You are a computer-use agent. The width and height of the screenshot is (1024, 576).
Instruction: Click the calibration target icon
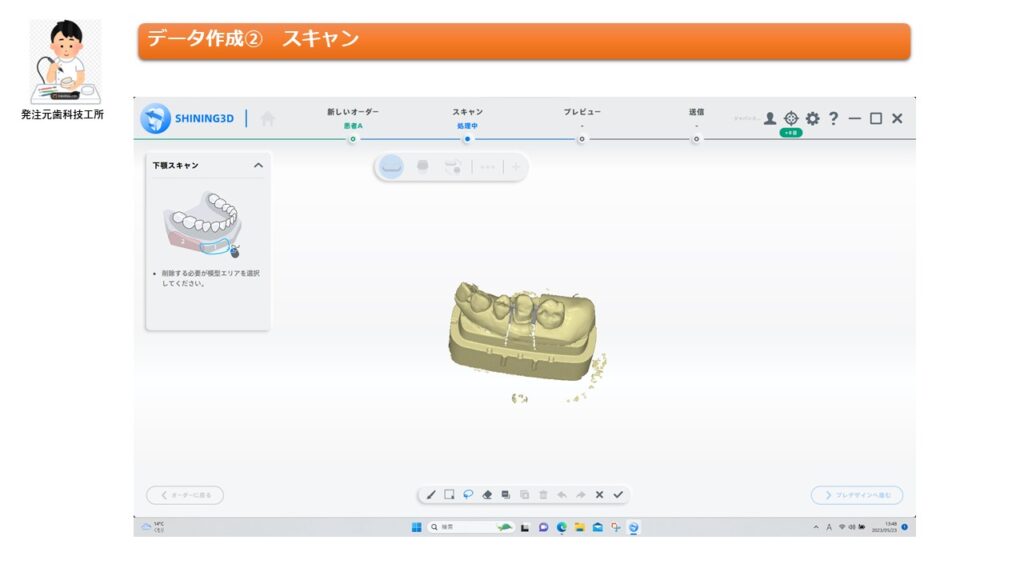click(791, 118)
